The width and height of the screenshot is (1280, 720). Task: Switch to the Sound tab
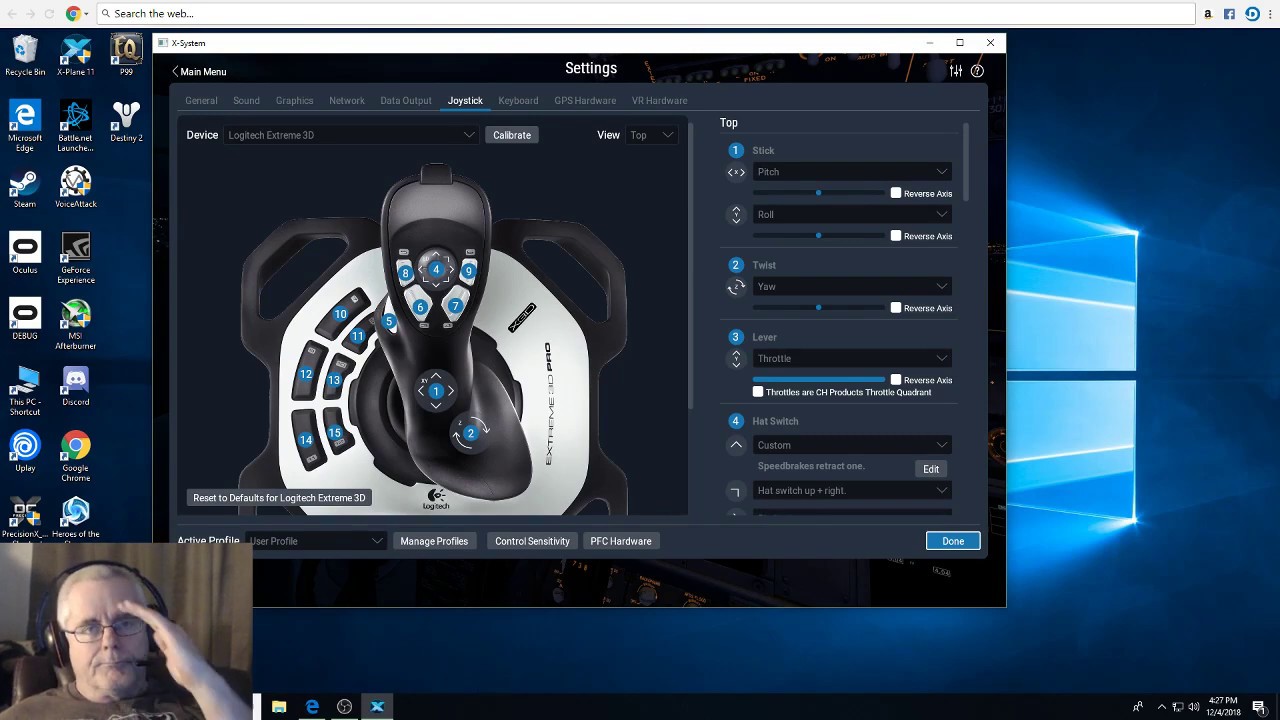tap(246, 100)
